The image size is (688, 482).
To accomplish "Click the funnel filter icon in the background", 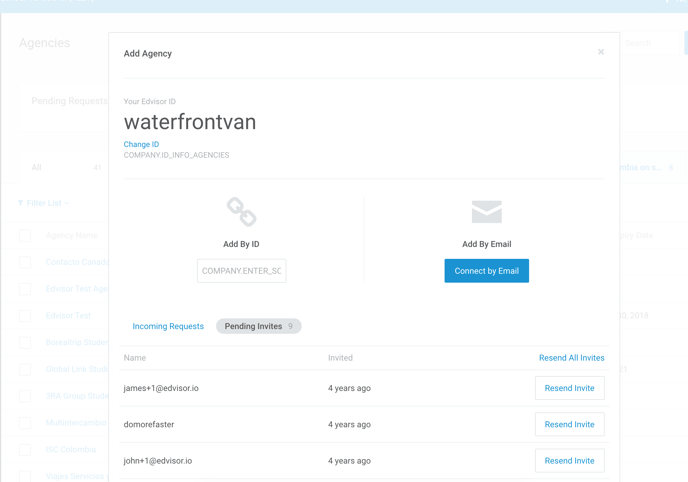I will [21, 203].
